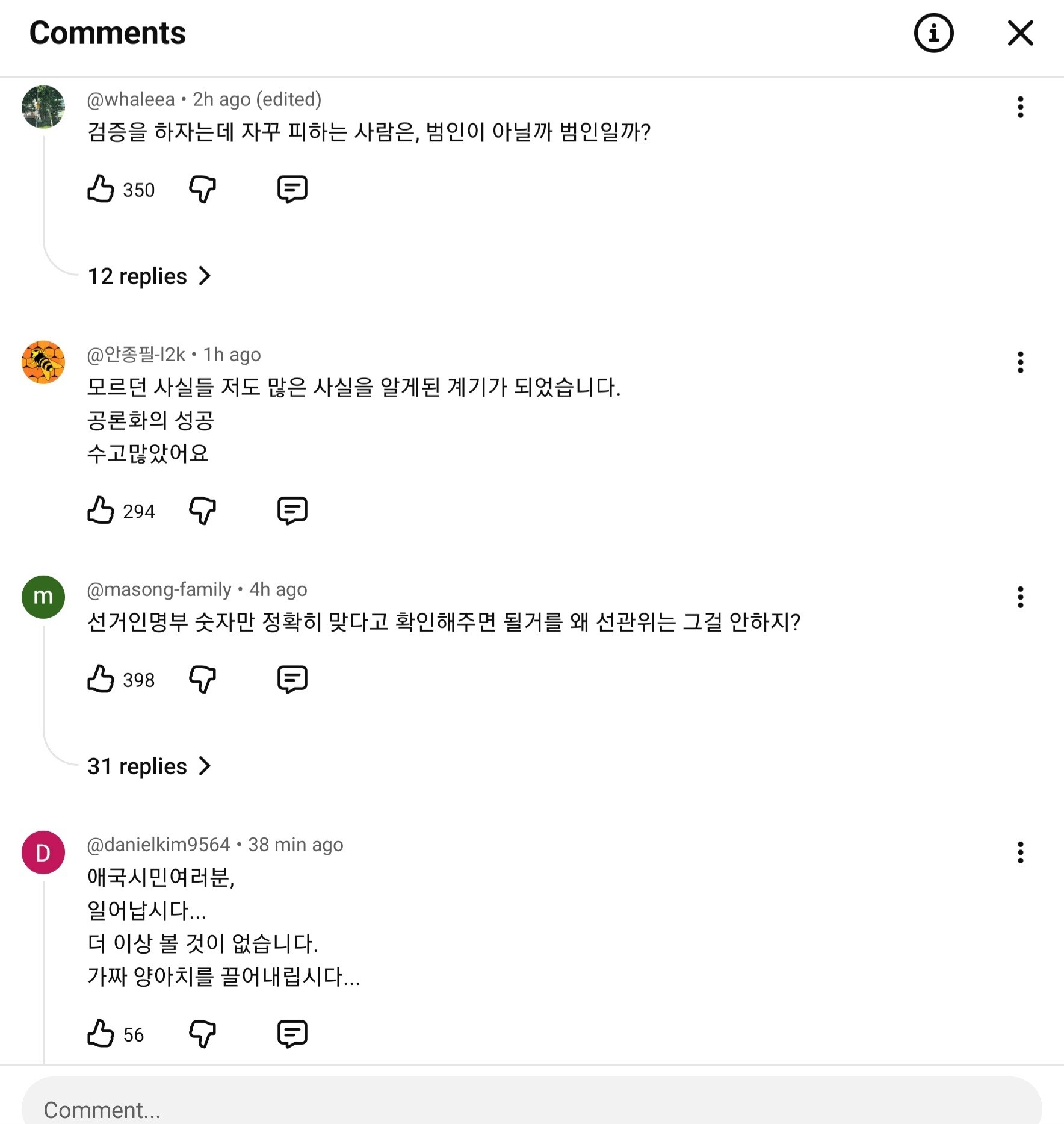The height and width of the screenshot is (1124, 1064).
Task: Expand the 31 replies thread
Action: [149, 766]
